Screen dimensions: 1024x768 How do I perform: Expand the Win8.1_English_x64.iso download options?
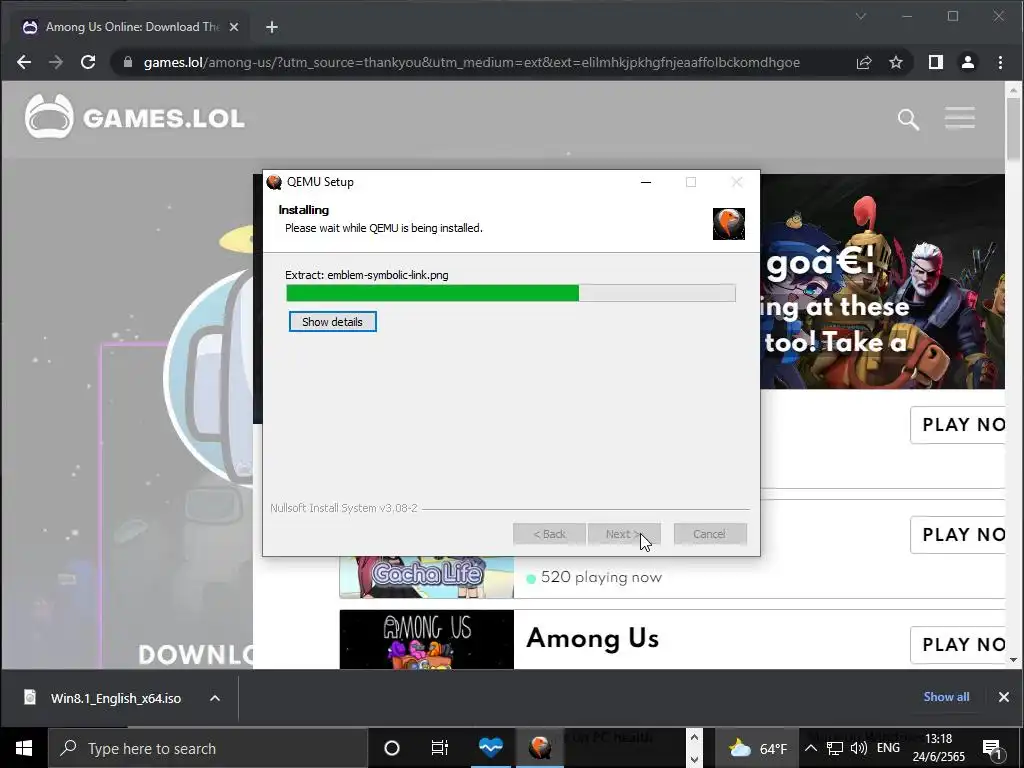(x=215, y=698)
